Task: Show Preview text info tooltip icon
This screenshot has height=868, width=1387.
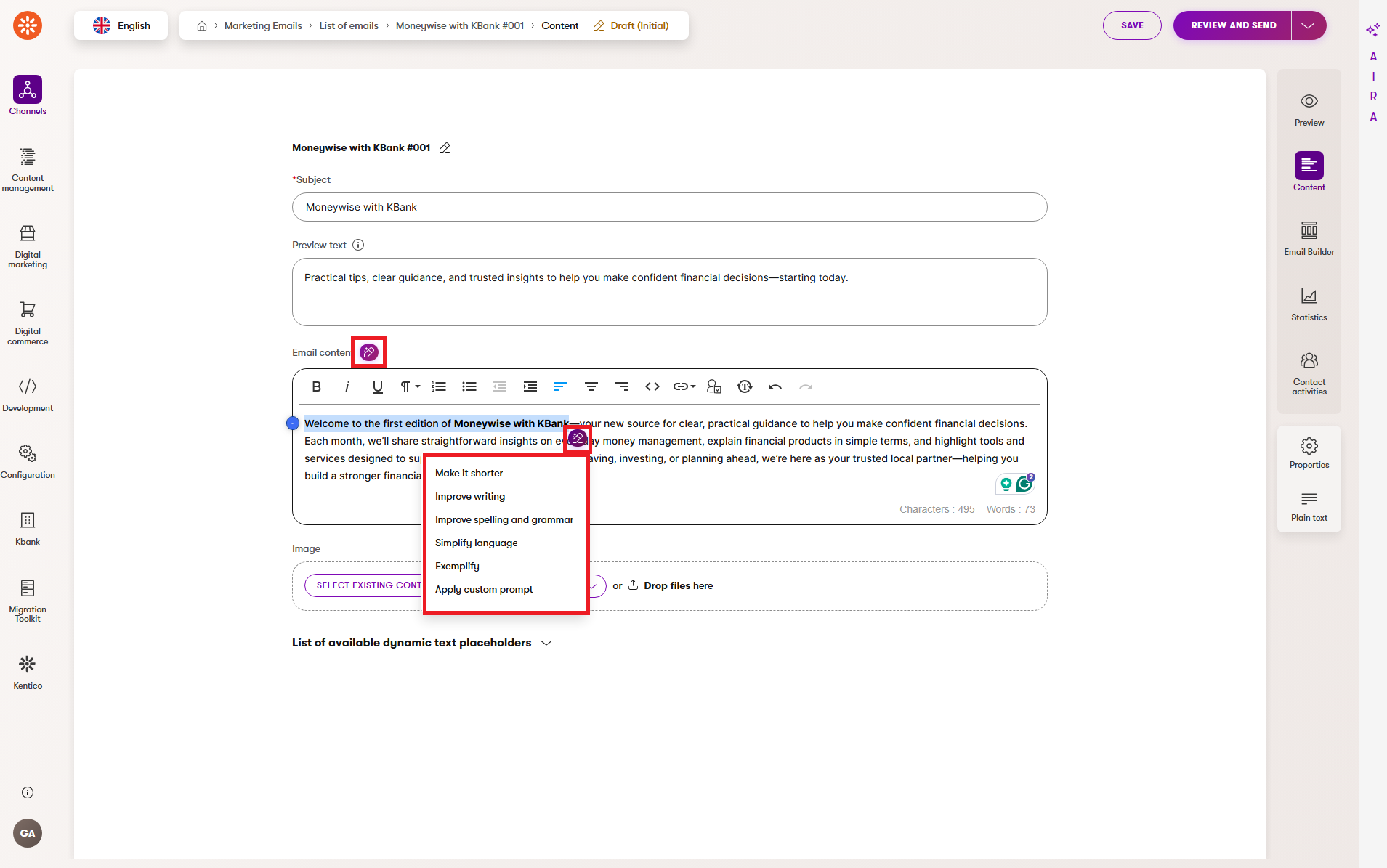Action: pyautogui.click(x=358, y=245)
